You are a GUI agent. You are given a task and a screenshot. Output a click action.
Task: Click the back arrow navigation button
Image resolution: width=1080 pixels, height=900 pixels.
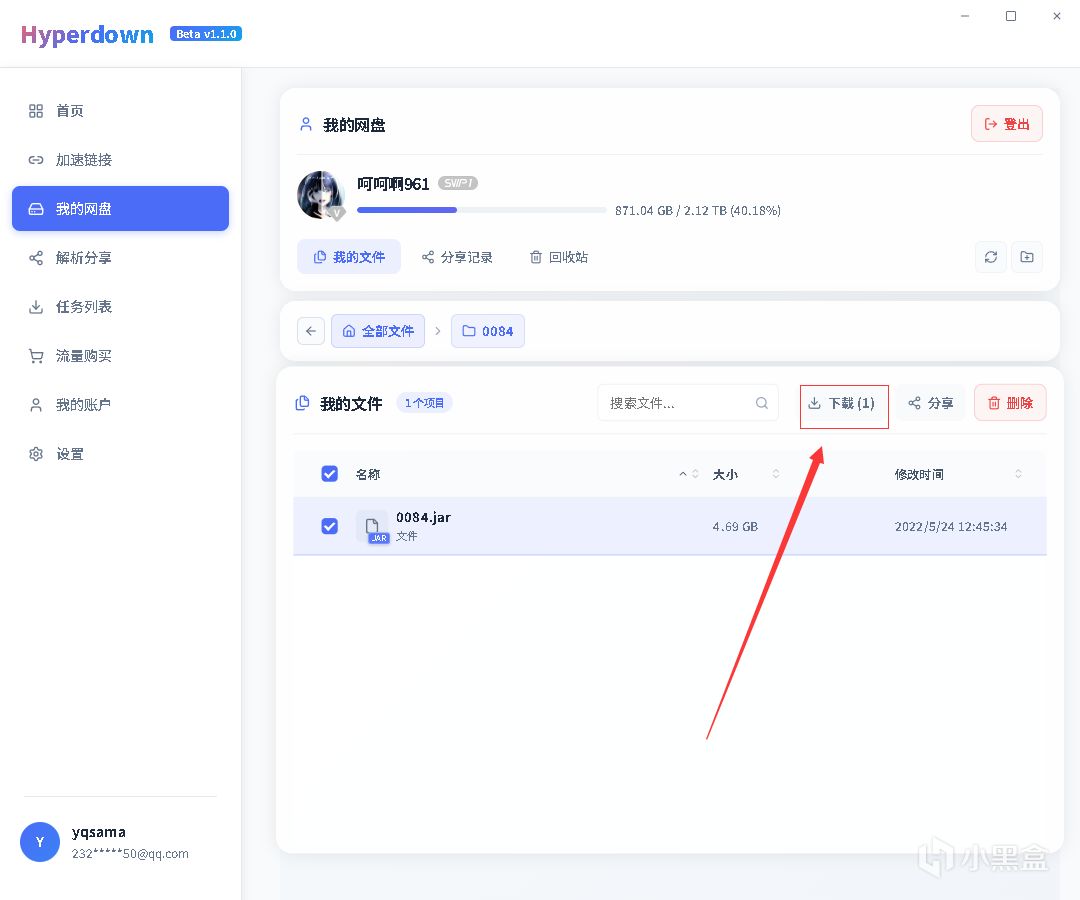point(311,331)
